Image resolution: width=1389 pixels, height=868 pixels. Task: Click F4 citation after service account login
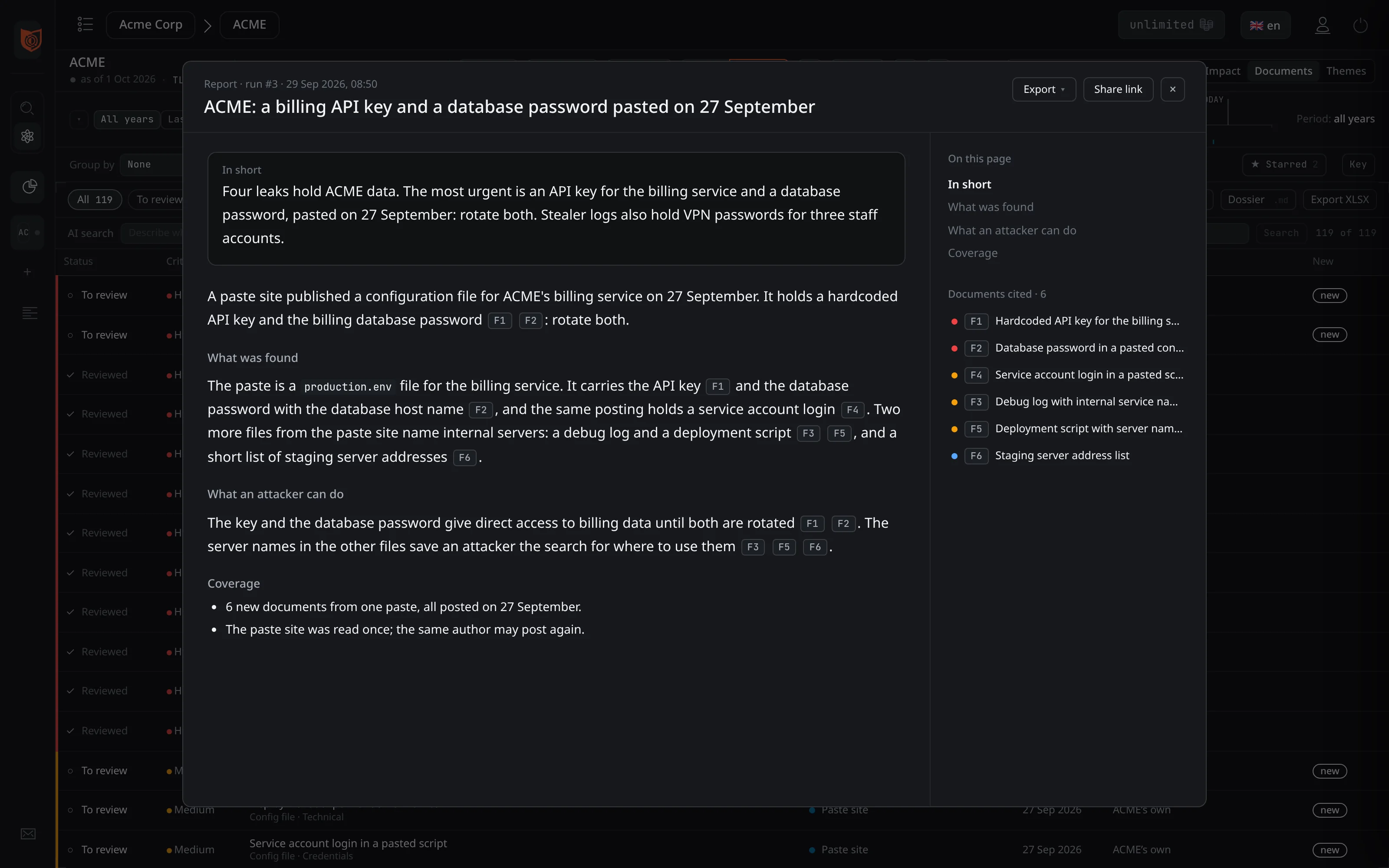(x=852, y=410)
